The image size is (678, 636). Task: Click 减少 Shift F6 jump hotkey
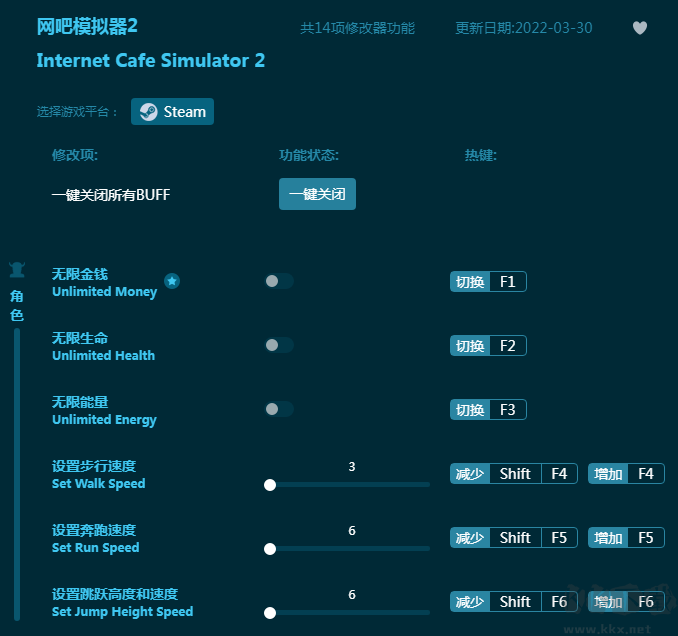(x=513, y=602)
